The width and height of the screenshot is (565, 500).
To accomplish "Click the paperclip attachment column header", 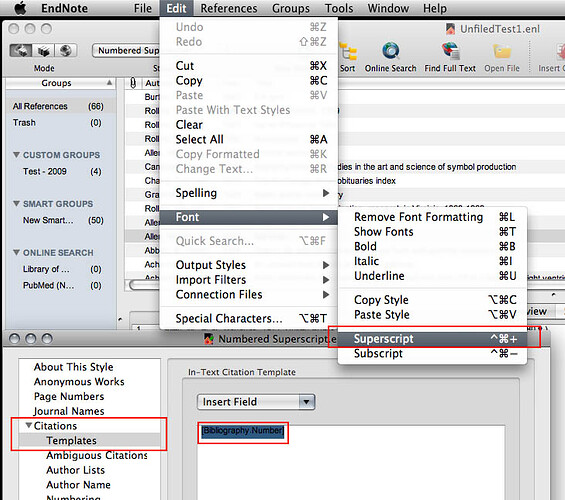I will [x=133, y=83].
